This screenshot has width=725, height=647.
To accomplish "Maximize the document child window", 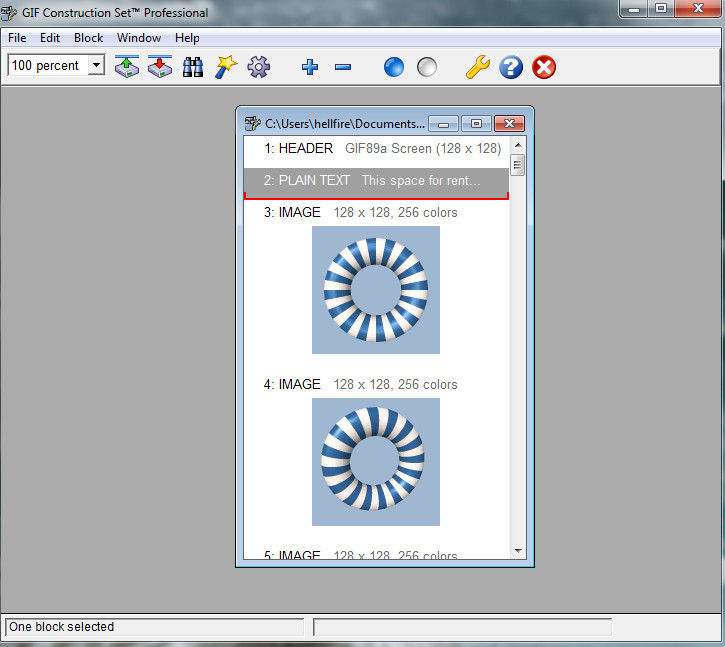I will tap(476, 124).
